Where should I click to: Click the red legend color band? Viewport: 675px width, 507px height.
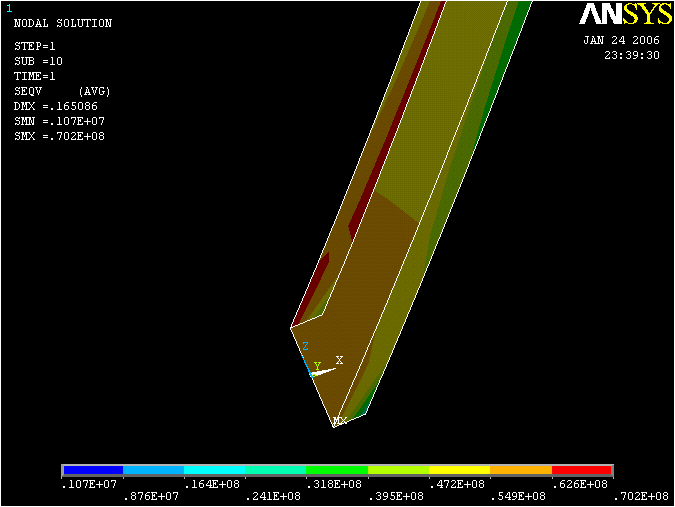(582, 470)
